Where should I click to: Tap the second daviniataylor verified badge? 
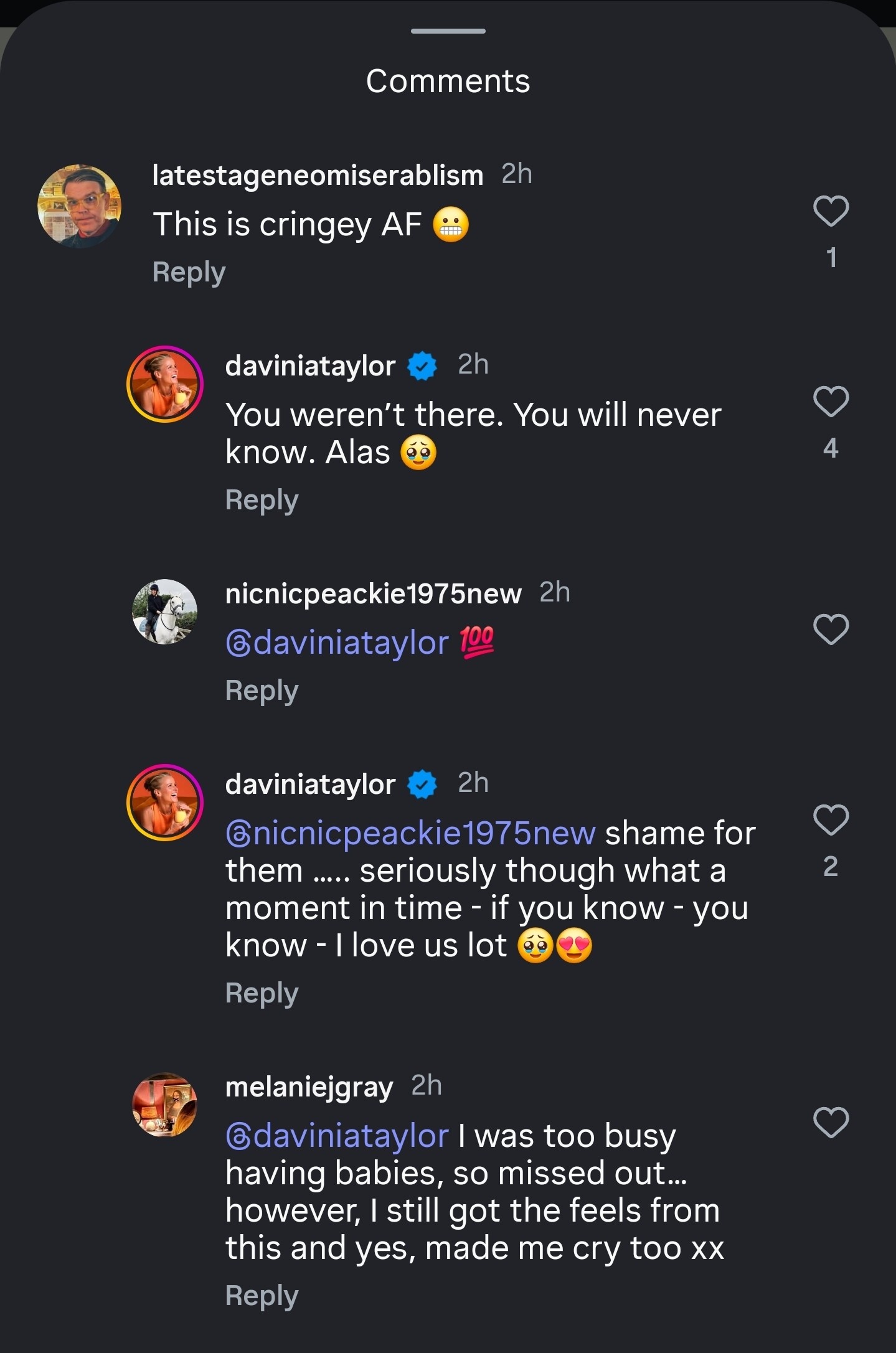422,785
